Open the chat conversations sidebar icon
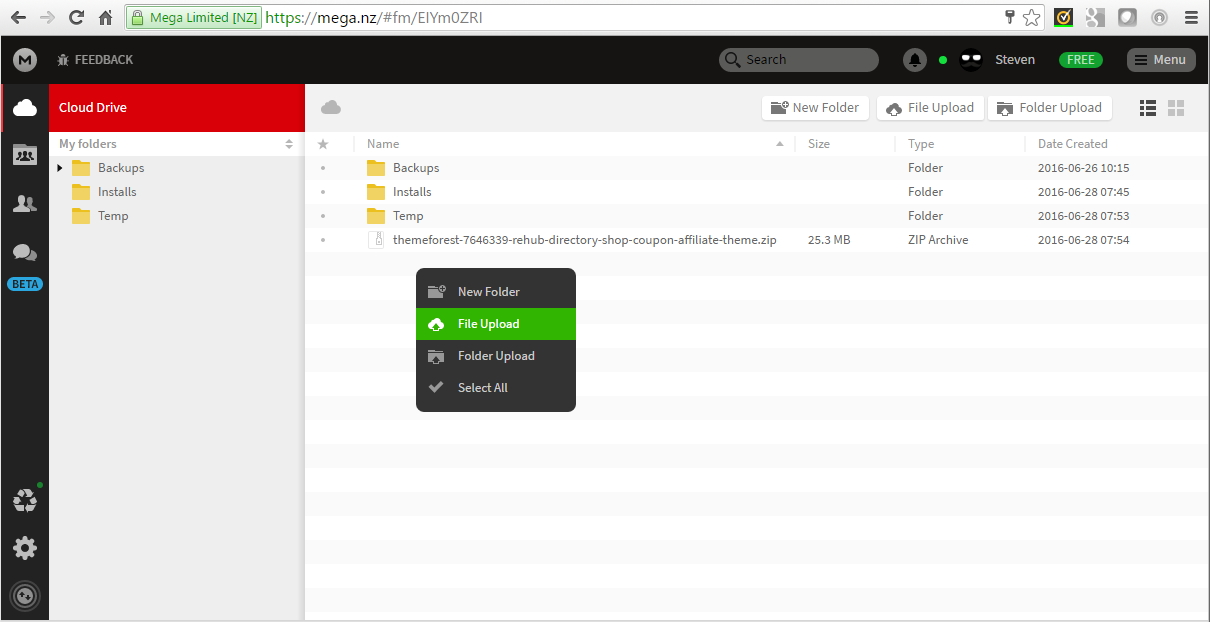The width and height of the screenshot is (1210, 622). 25,254
